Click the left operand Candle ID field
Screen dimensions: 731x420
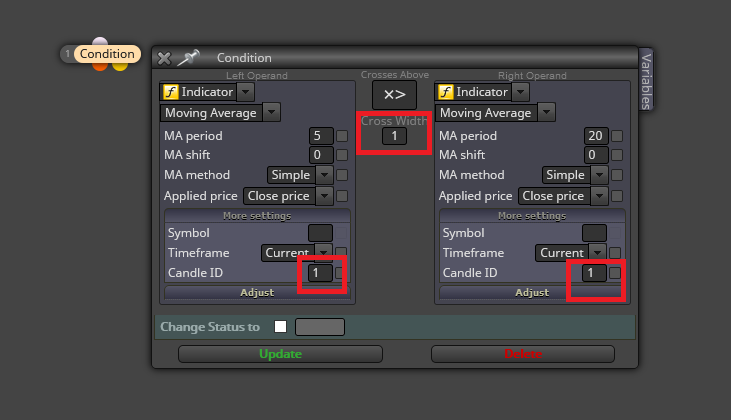(320, 273)
